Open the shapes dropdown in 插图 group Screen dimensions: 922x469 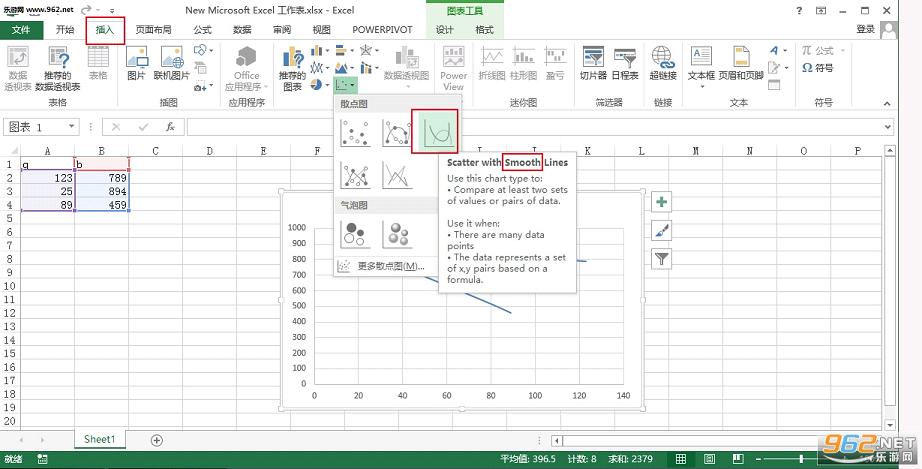click(203, 51)
